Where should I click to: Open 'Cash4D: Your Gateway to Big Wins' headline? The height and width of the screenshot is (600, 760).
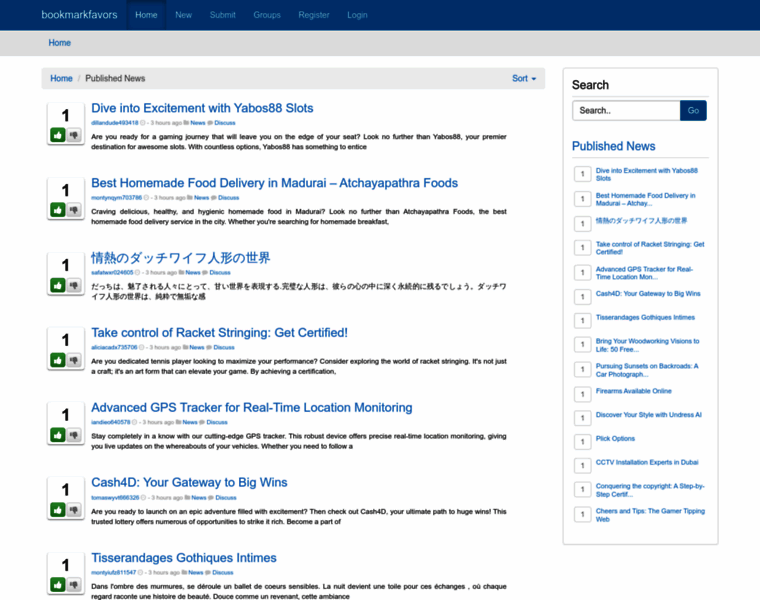click(x=189, y=482)
